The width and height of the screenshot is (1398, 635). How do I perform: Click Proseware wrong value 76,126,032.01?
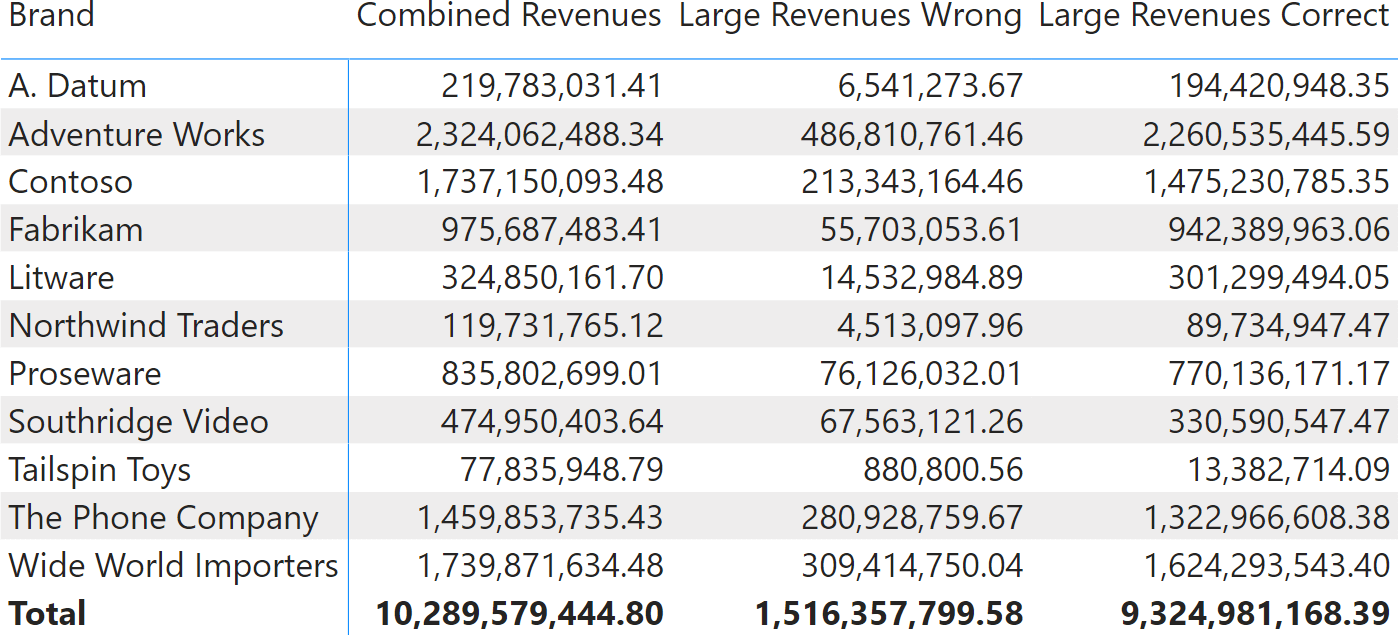[x=922, y=374]
